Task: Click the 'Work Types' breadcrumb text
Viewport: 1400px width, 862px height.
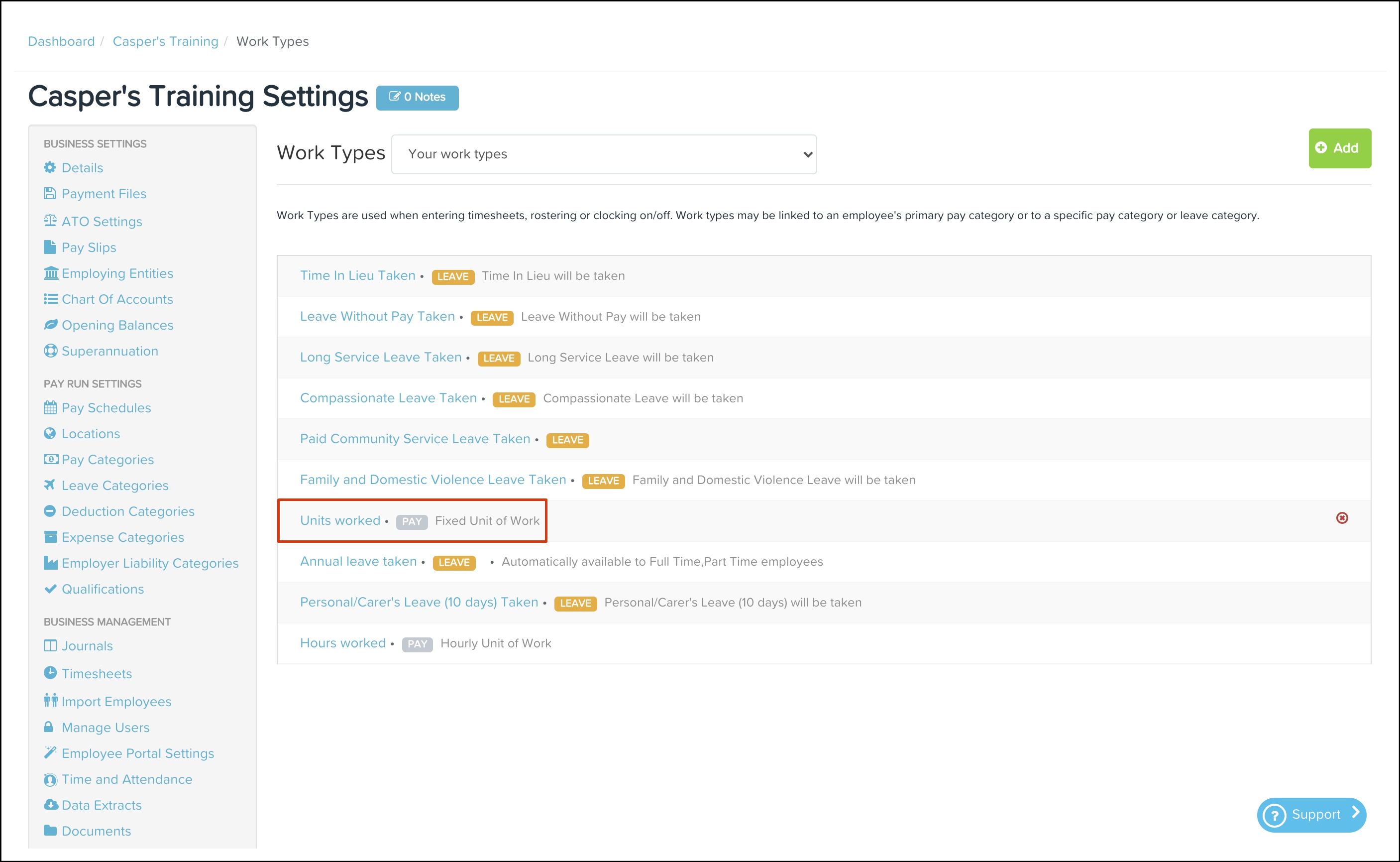Action: tap(272, 42)
